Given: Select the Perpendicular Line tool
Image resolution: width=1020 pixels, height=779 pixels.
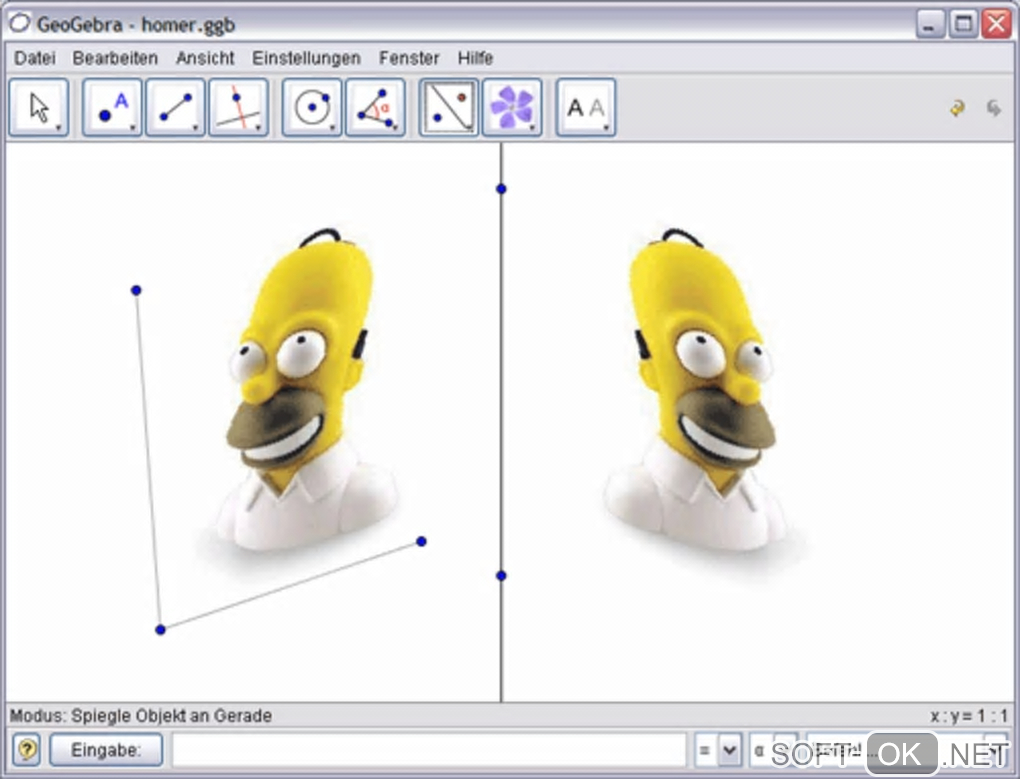Looking at the screenshot, I should click(238, 107).
